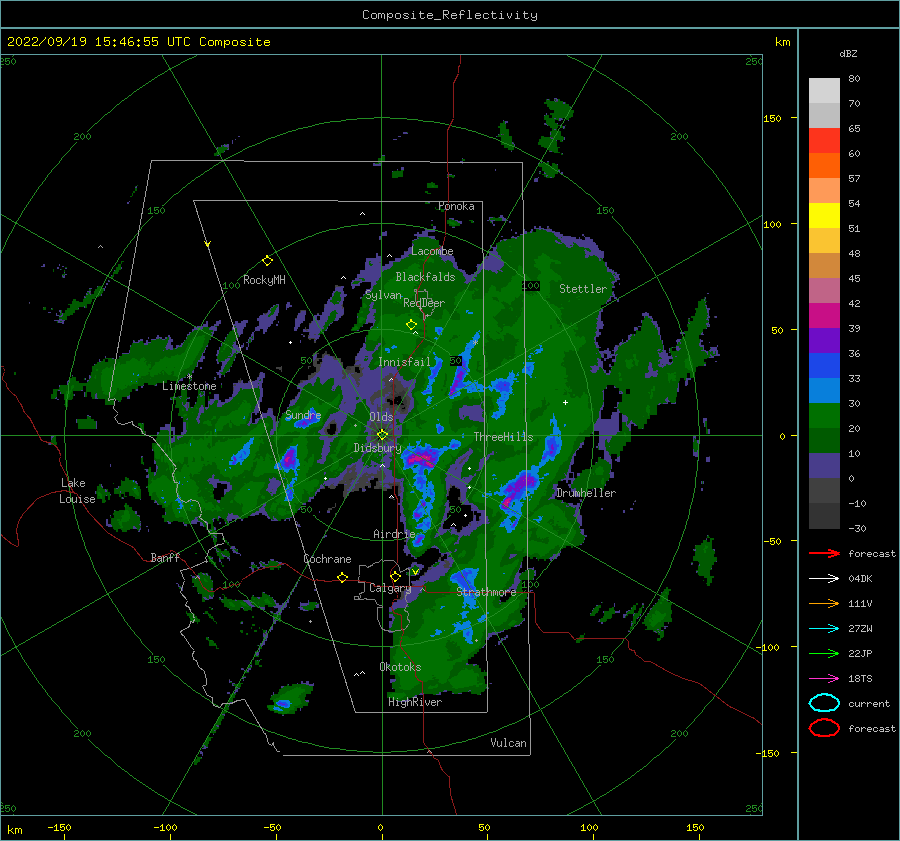This screenshot has width=900, height=841.
Task: Click the ThreeHills city label
Action: pos(503,437)
